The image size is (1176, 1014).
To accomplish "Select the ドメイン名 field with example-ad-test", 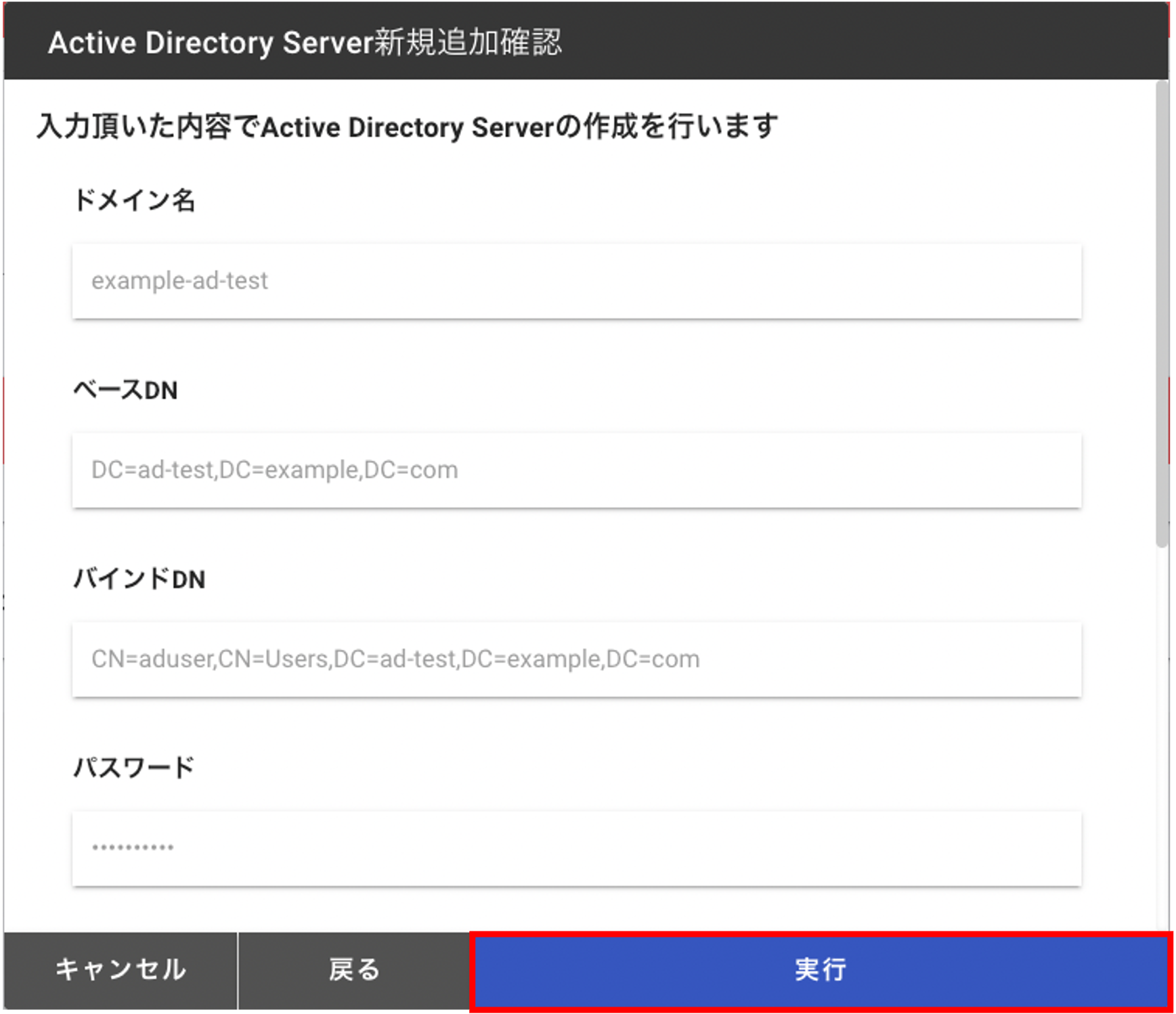I will coord(577,281).
